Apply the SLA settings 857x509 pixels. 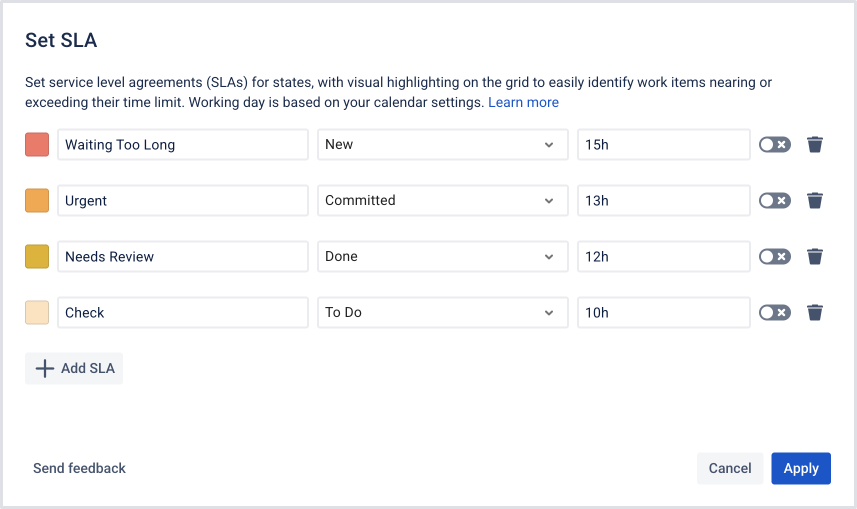801,468
